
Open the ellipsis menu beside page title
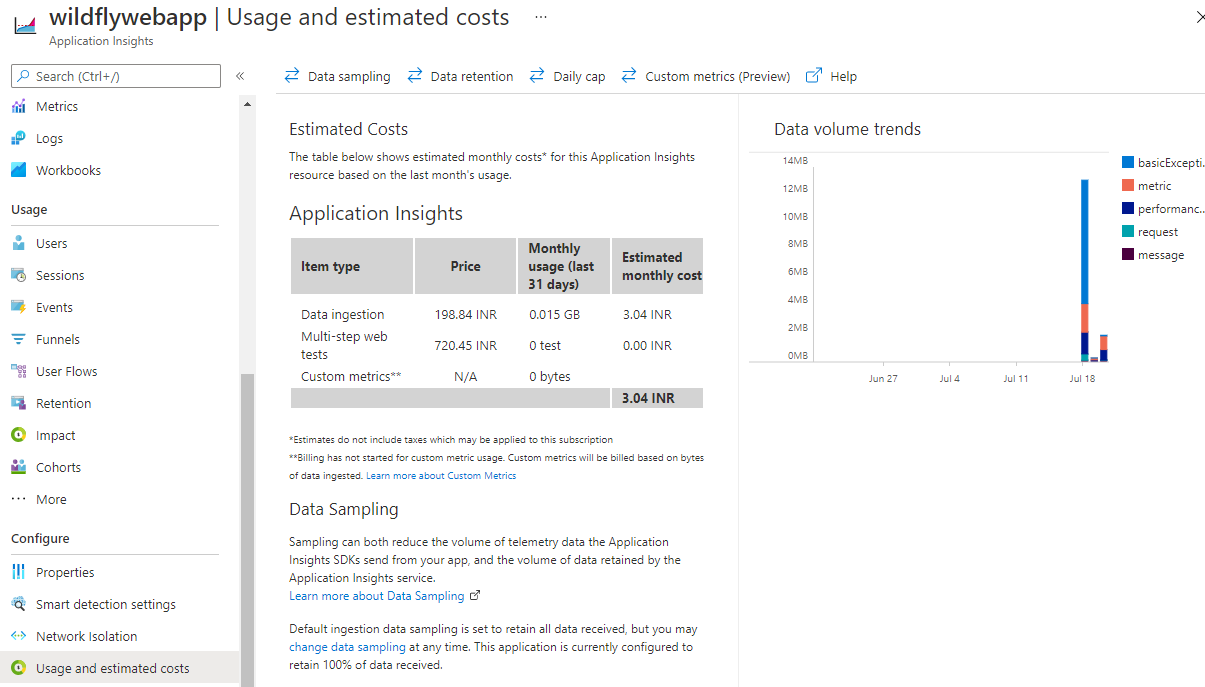541,18
